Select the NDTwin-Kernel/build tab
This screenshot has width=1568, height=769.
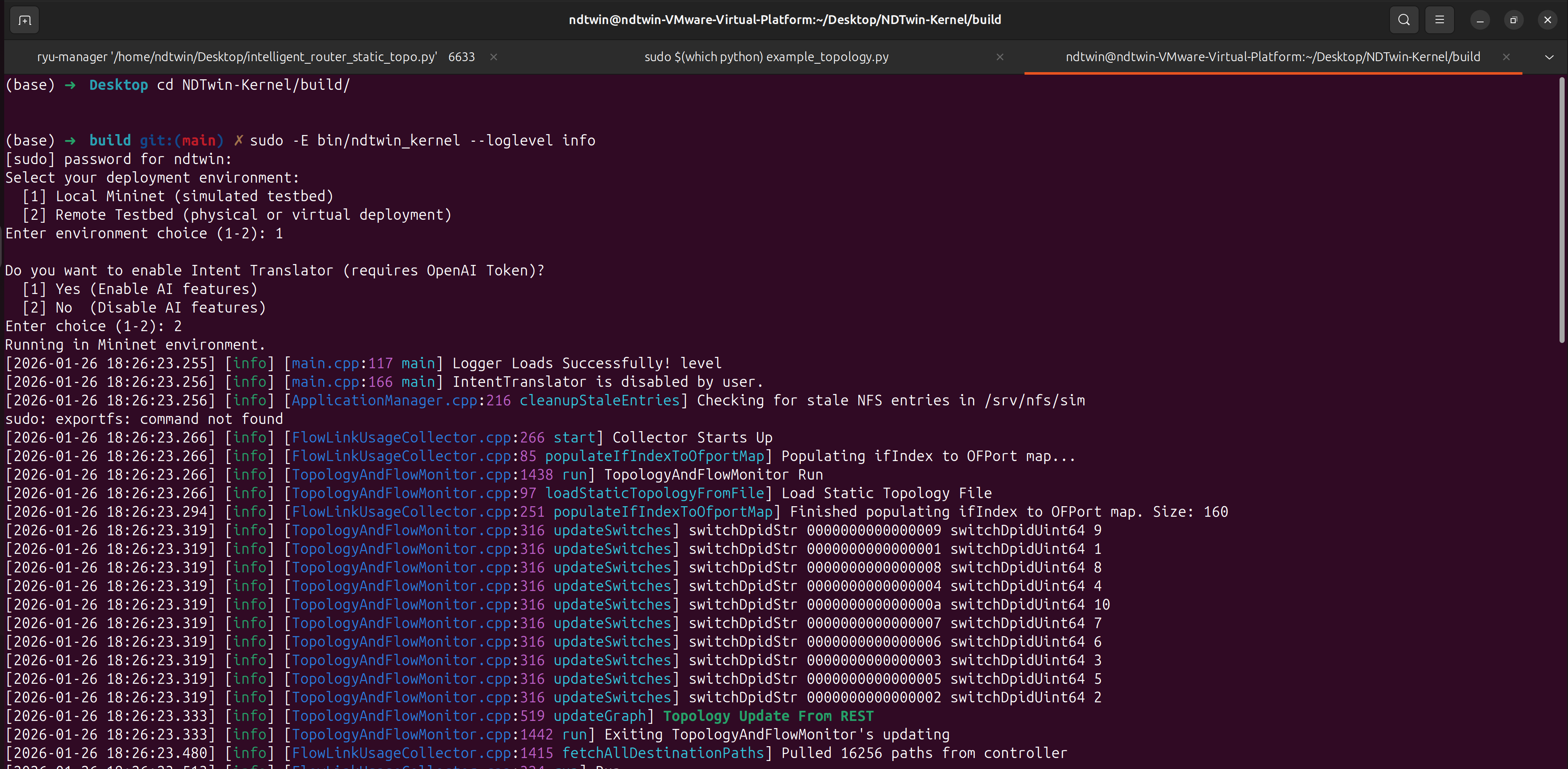pos(1272,57)
